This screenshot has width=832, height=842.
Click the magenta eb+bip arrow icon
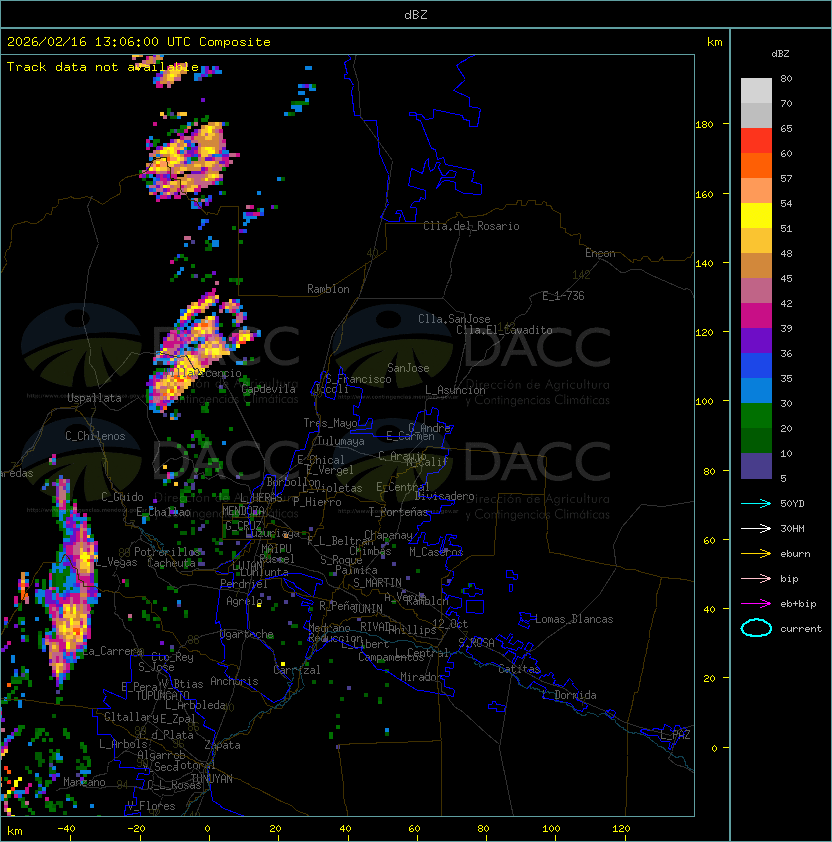coord(756,603)
